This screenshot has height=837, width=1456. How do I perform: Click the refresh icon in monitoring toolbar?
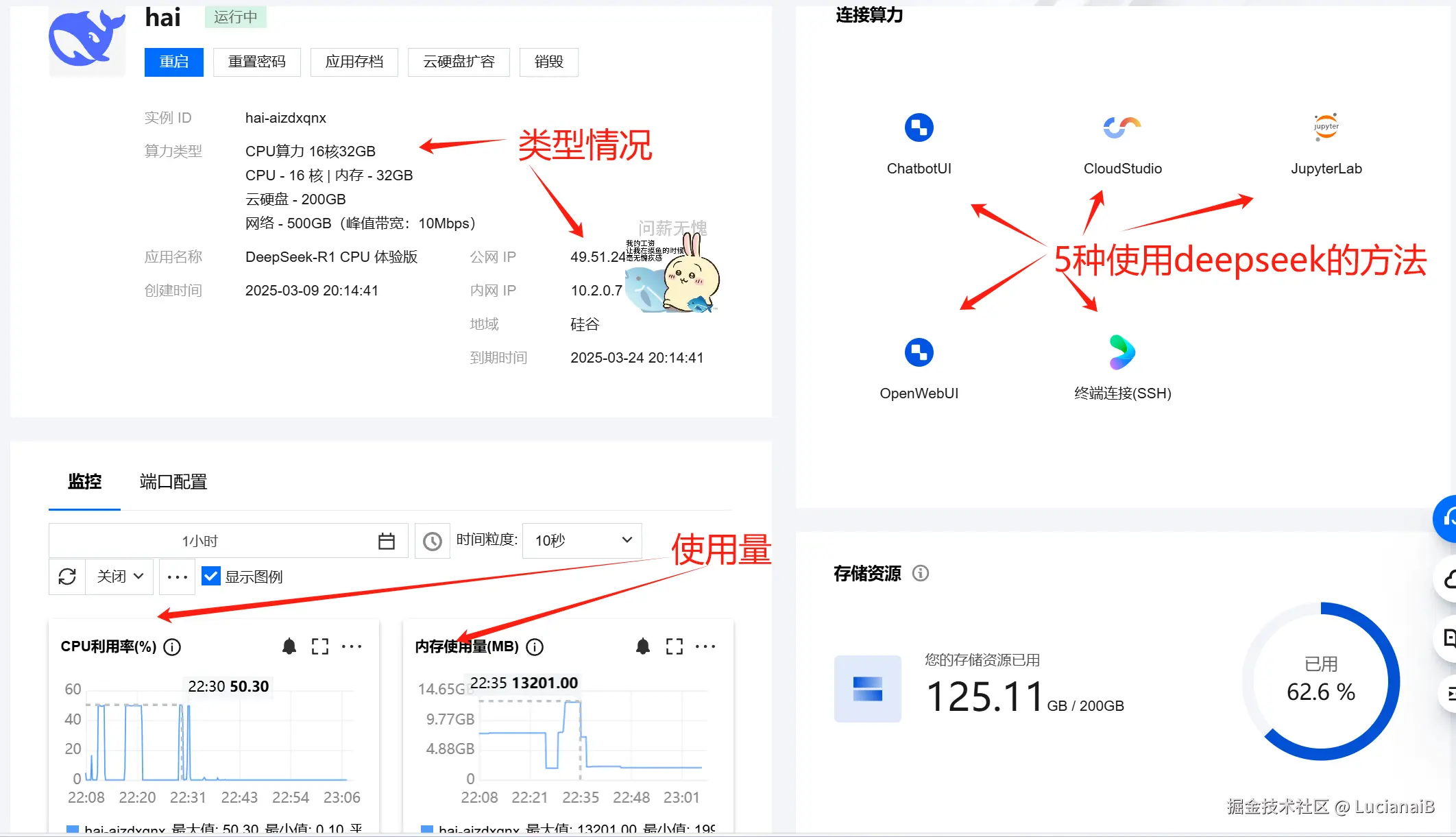tap(67, 577)
